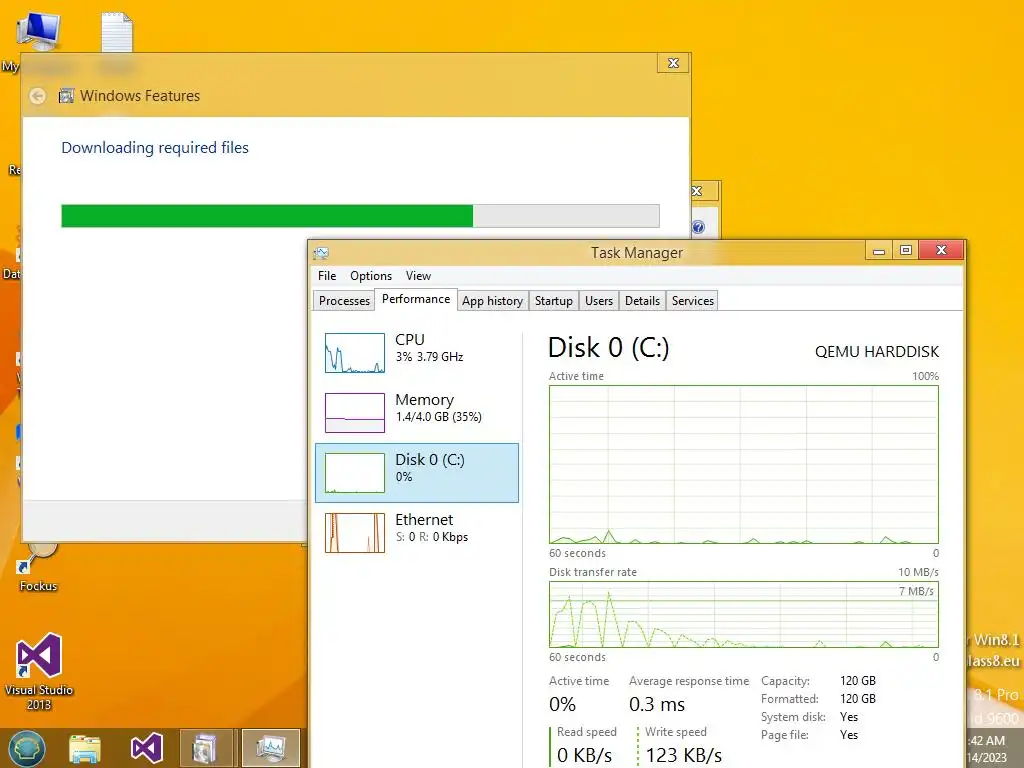Click the help icon in the background window

pyautogui.click(x=698, y=227)
